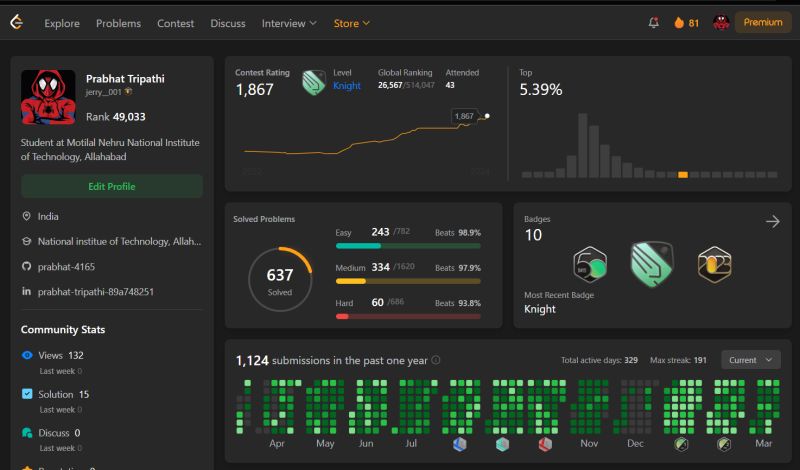The width and height of the screenshot is (800, 470).
Task: Click the "Rank 49,033" text
Action: 116,117
